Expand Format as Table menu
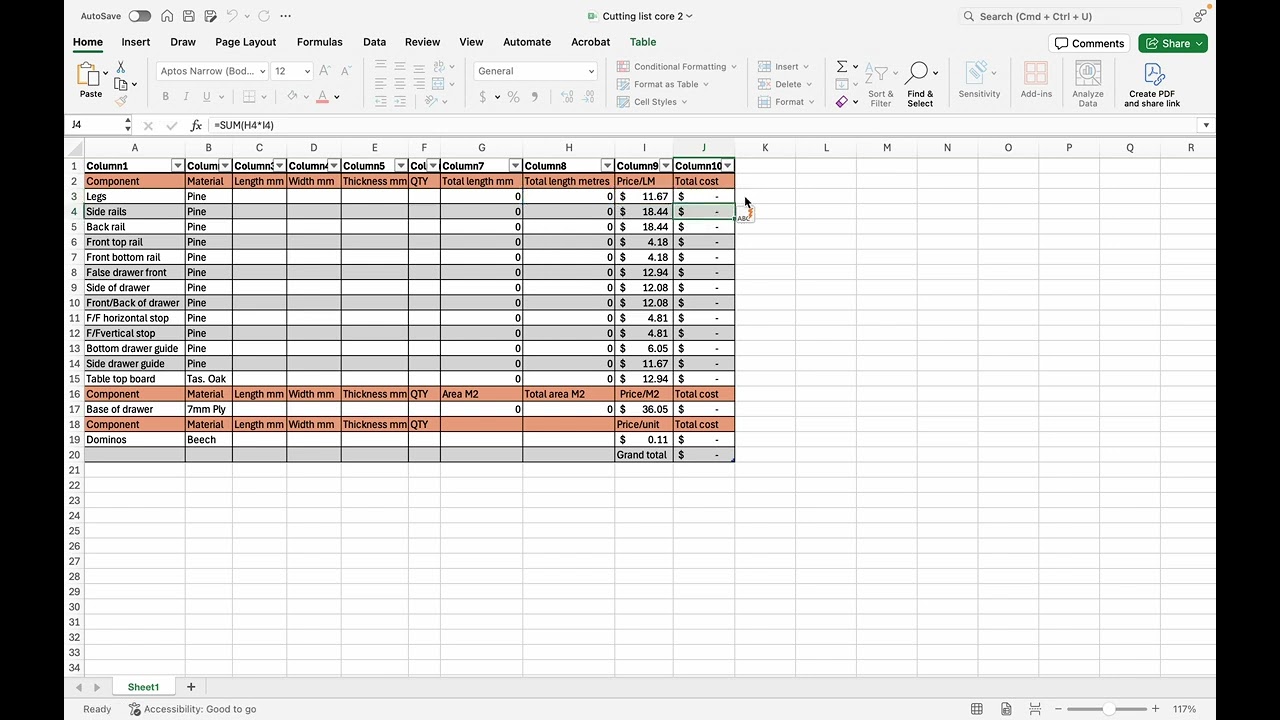 click(662, 84)
